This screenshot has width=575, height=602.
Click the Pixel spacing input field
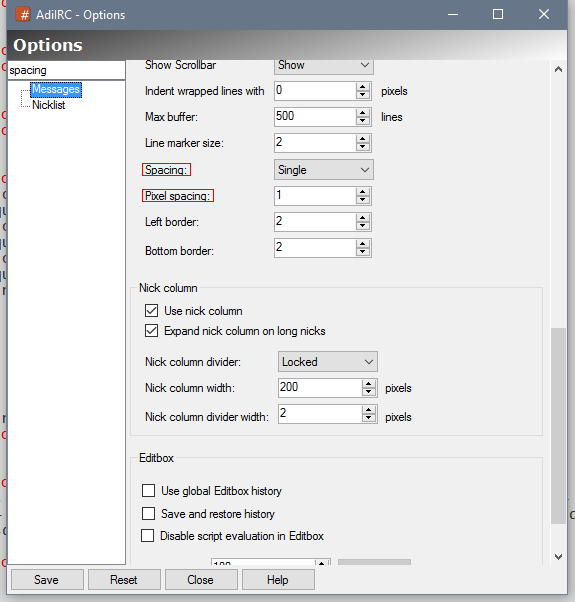tap(315, 196)
